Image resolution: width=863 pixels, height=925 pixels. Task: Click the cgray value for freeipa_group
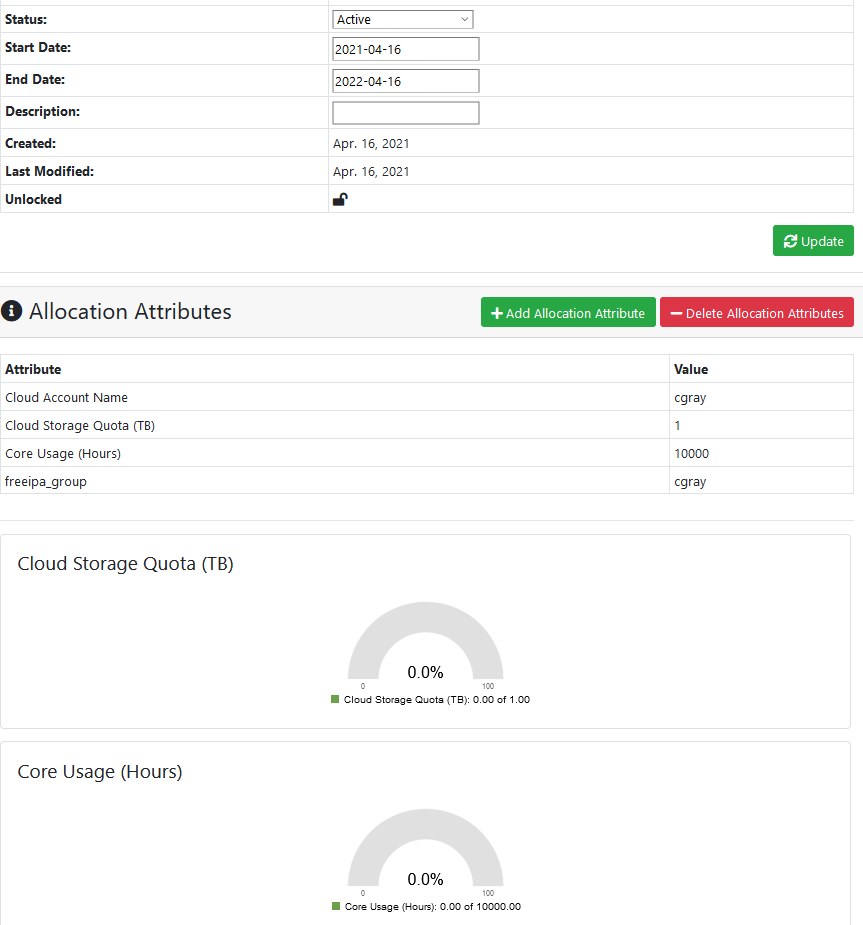[x=690, y=482]
